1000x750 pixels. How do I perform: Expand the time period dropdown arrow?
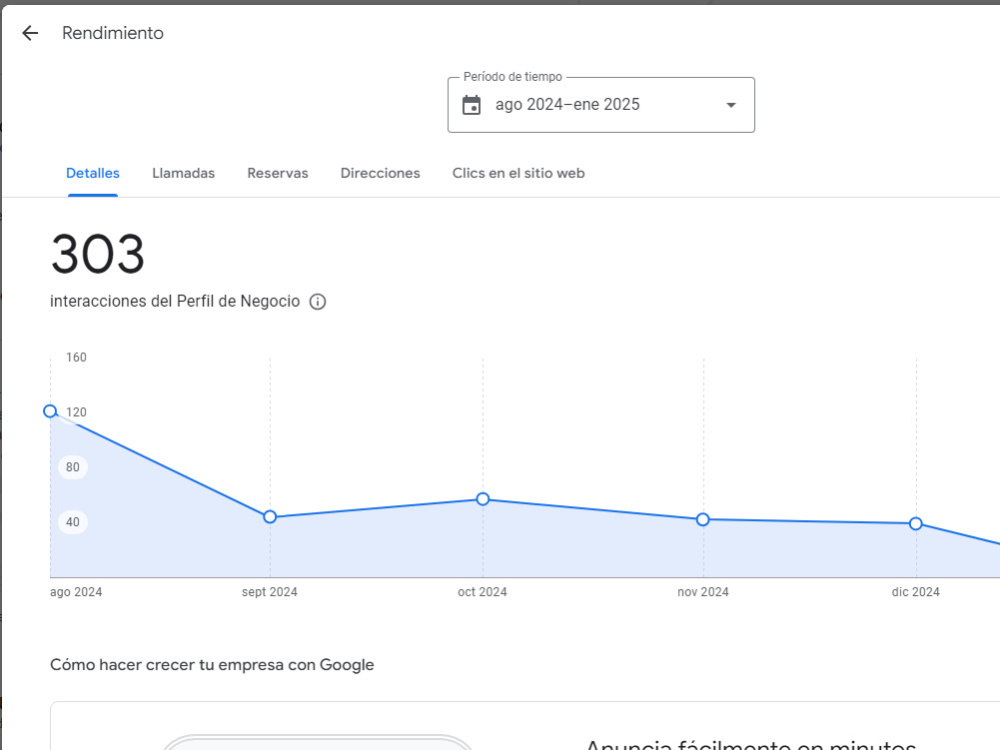731,105
